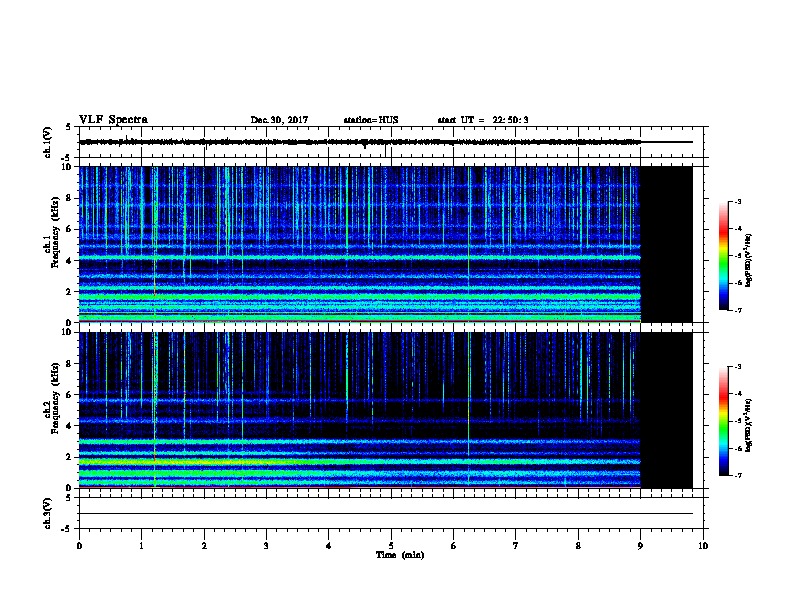Image resolution: width=792 pixels, height=612 pixels.
Task: Click the black no-data block in ch.1 spectrogram
Action: coord(667,244)
